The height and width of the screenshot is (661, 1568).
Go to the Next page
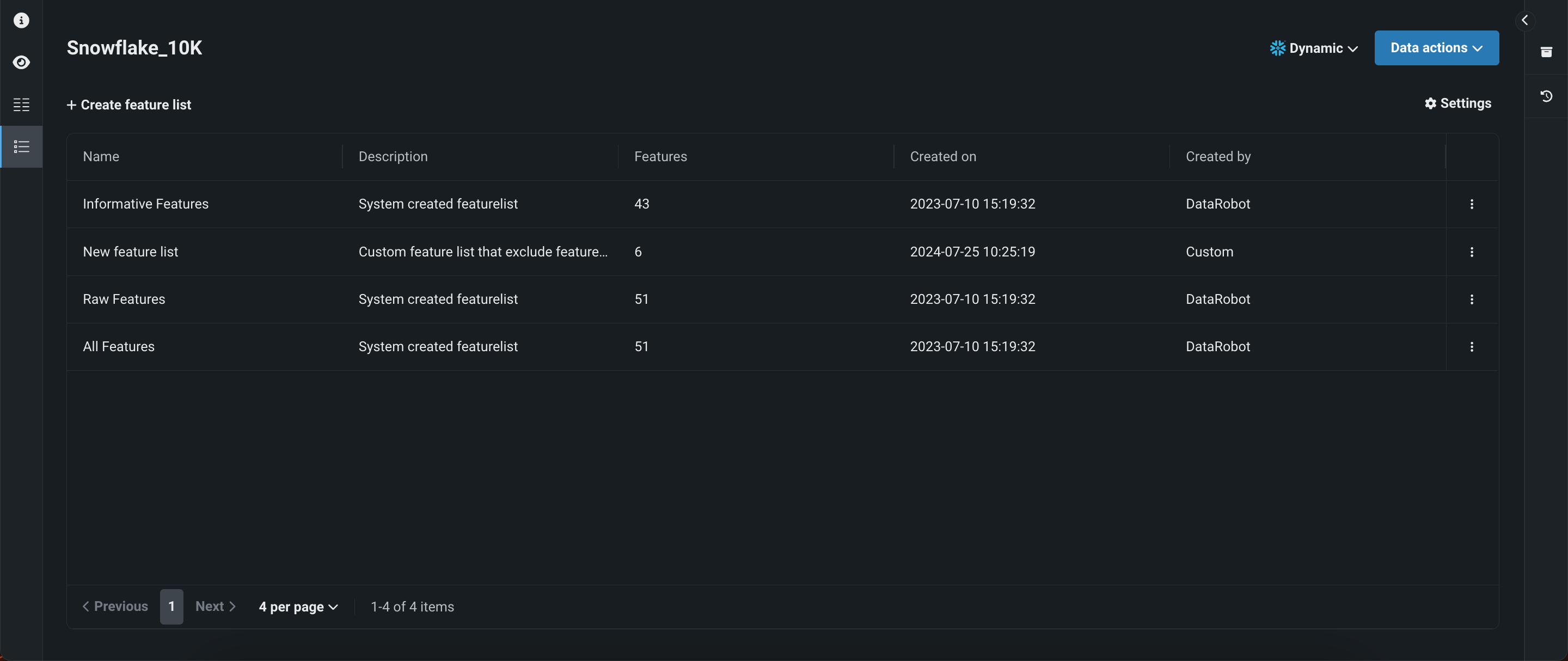pyautogui.click(x=215, y=606)
